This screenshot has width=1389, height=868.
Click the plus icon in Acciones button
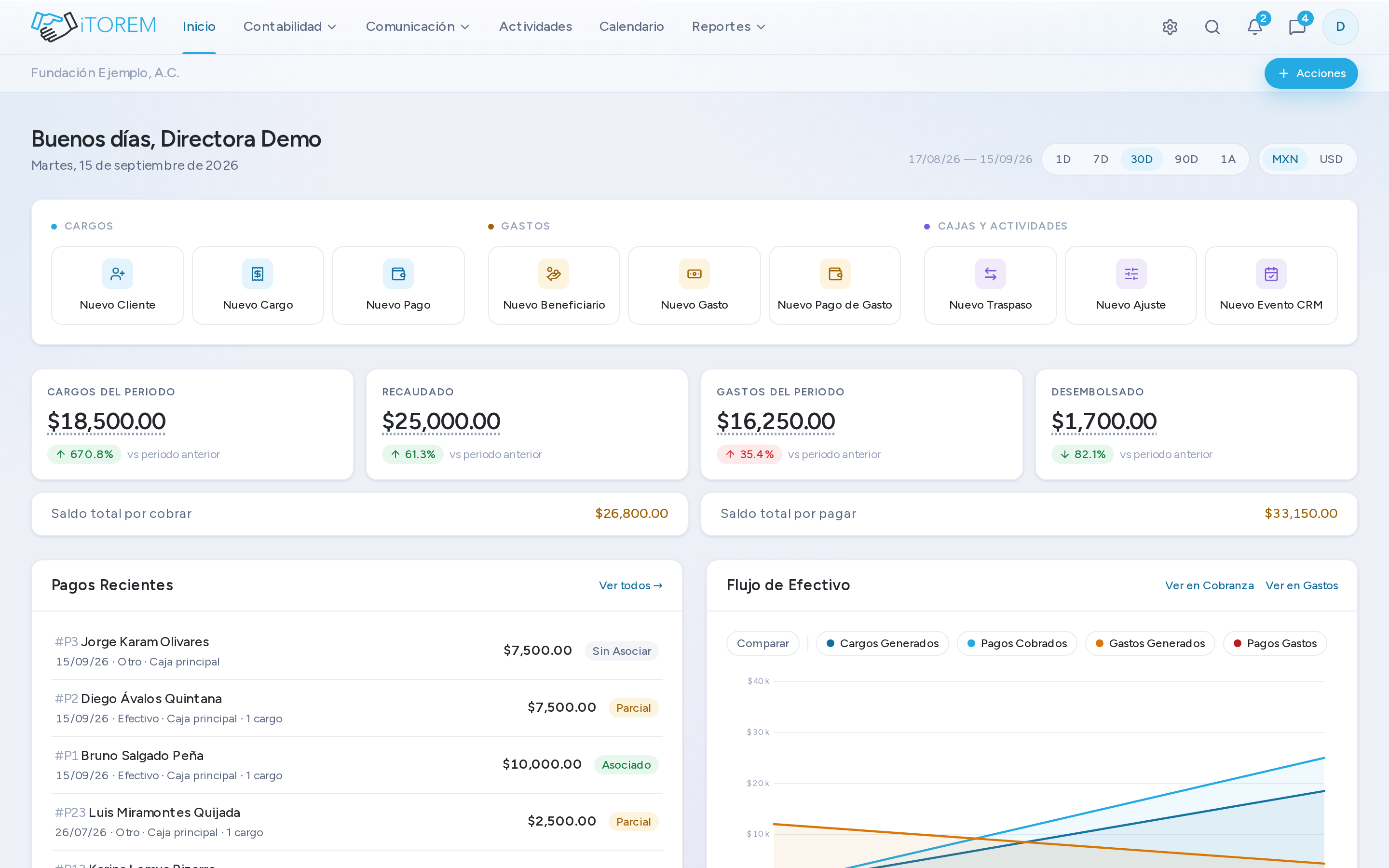coord(1284,73)
